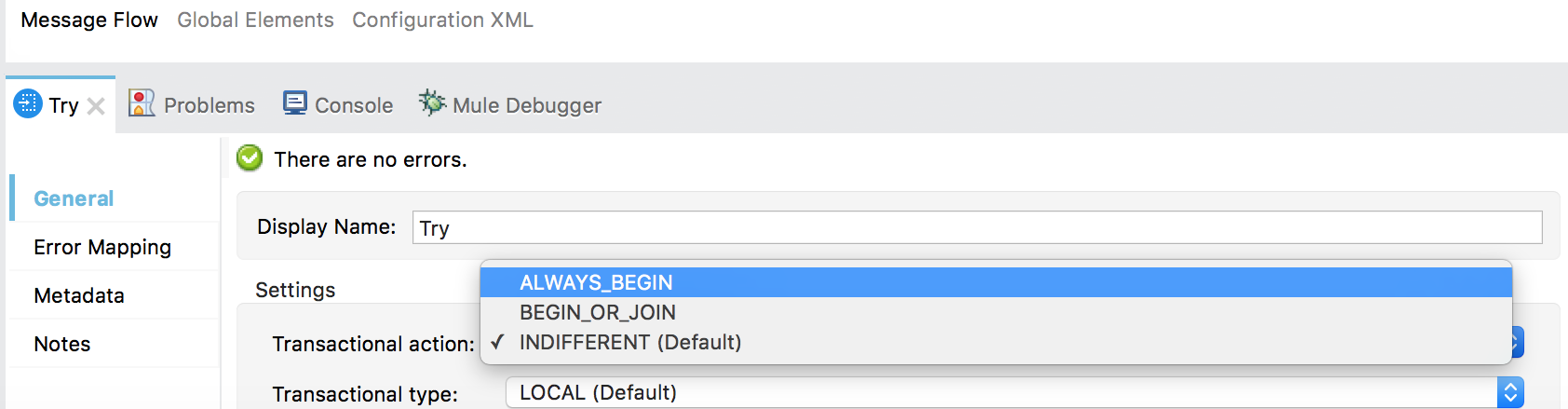
Task: Click the Problems view icon
Action: 142,103
